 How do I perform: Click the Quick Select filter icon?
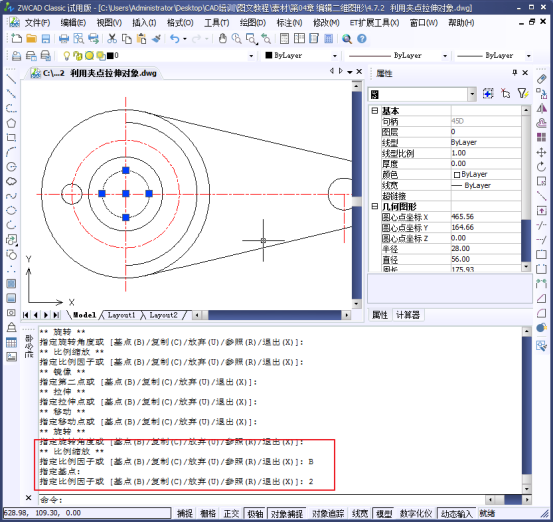[x=523, y=93]
